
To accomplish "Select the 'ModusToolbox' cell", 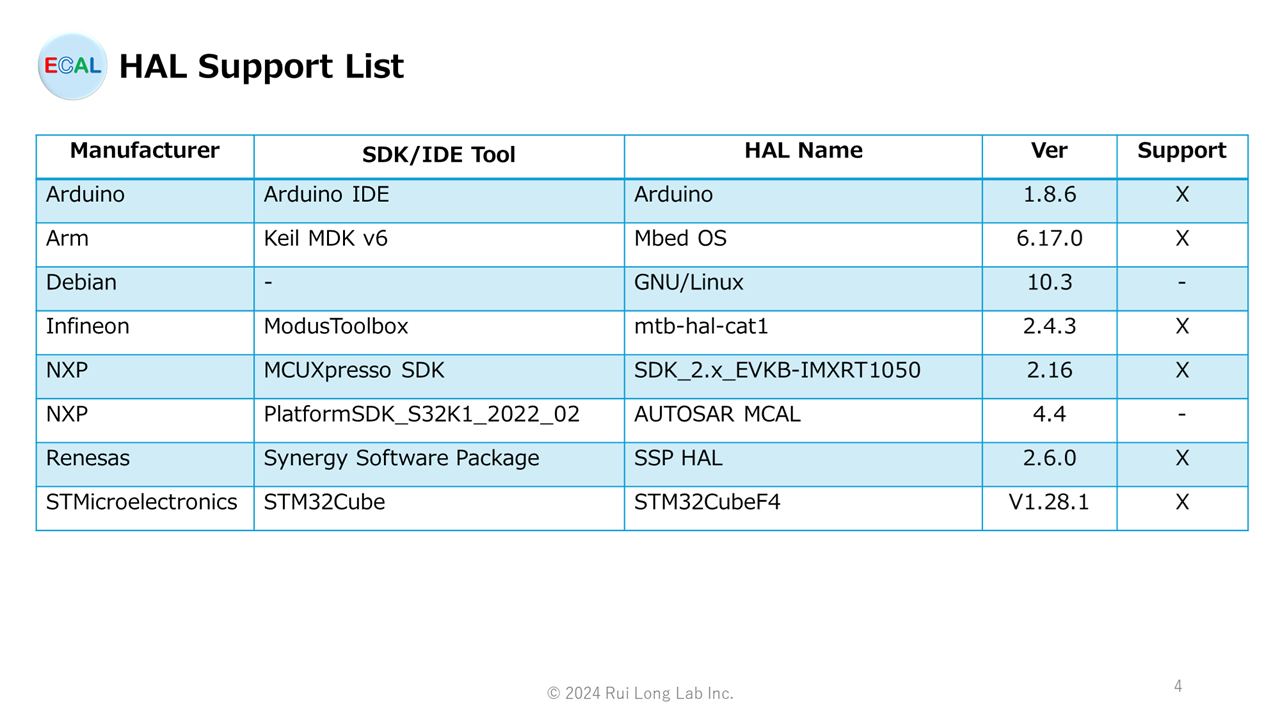I will [439, 333].
